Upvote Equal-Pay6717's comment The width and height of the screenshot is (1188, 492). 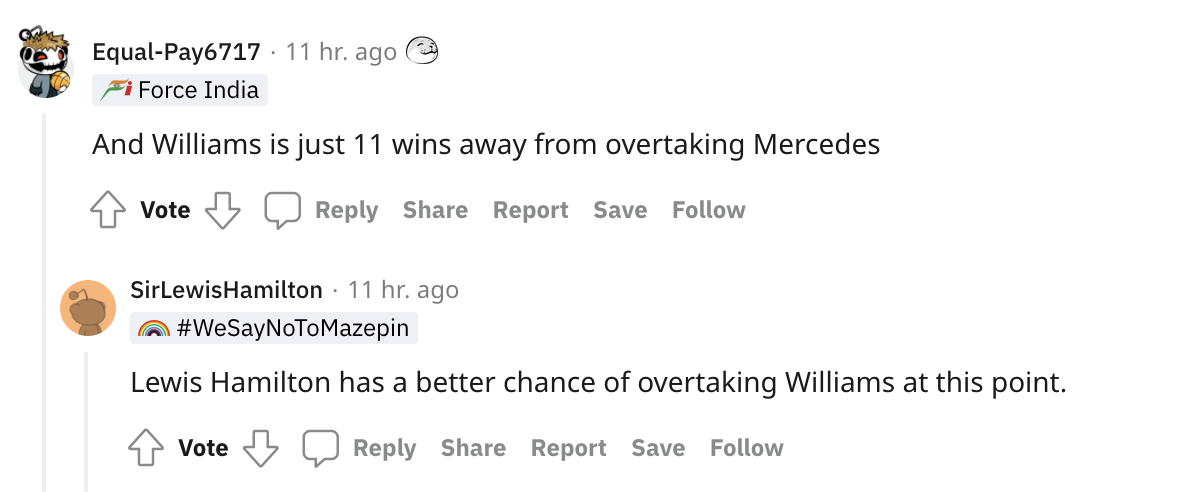tap(108, 210)
